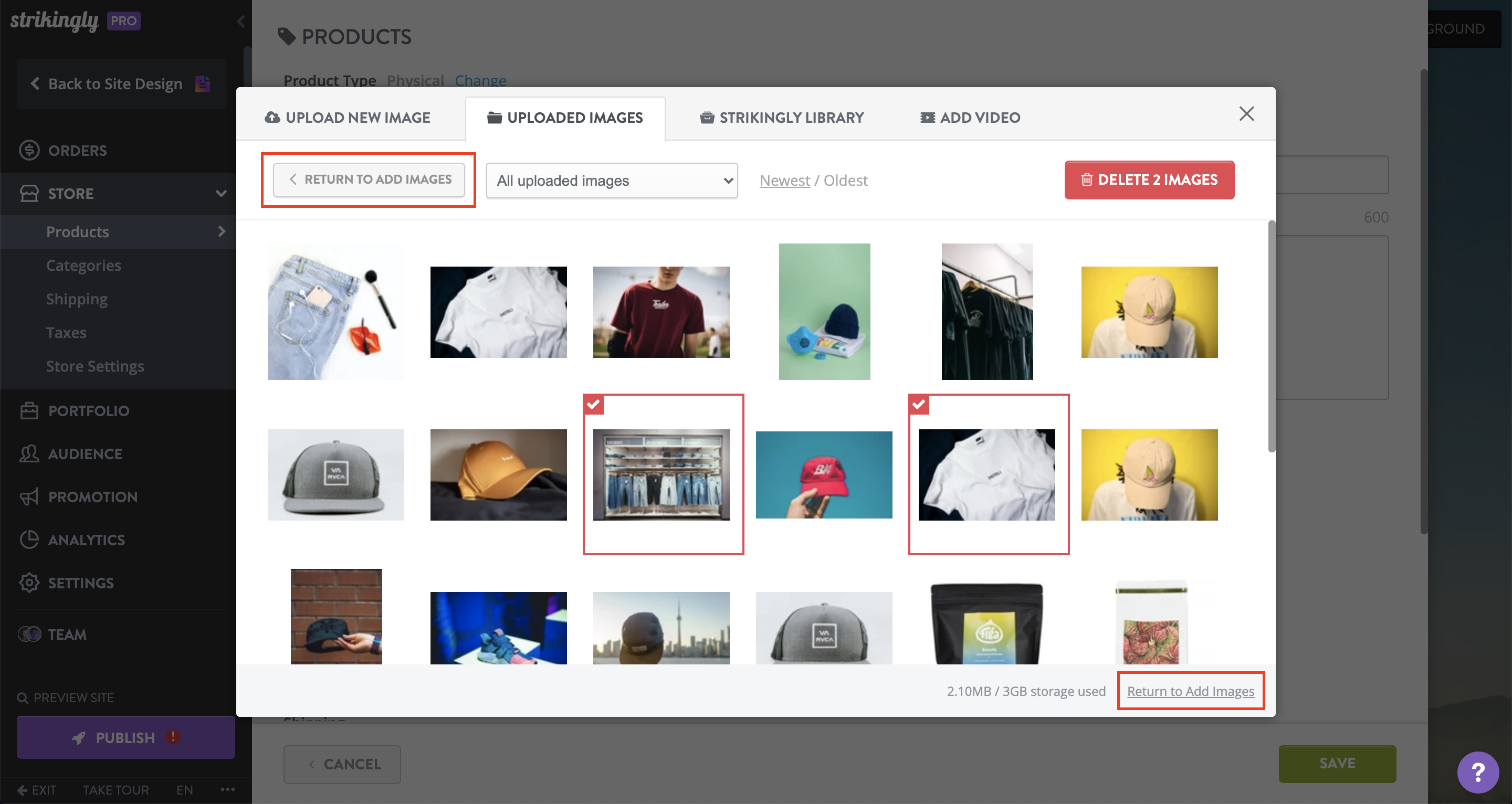Image resolution: width=1512 pixels, height=804 pixels.
Task: Open Taxes in the Store menu
Action: coord(66,332)
